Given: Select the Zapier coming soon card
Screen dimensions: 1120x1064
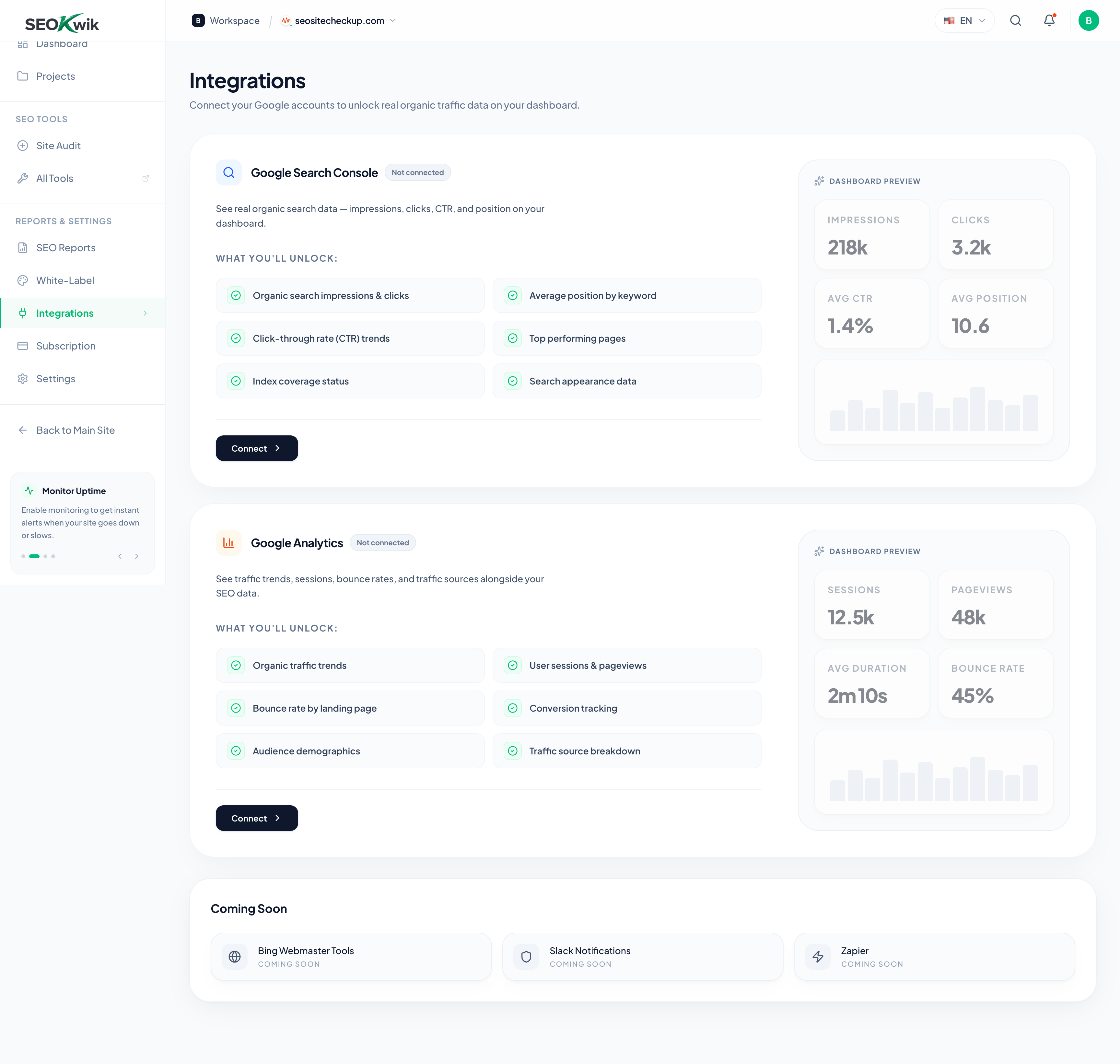Looking at the screenshot, I should point(934,957).
